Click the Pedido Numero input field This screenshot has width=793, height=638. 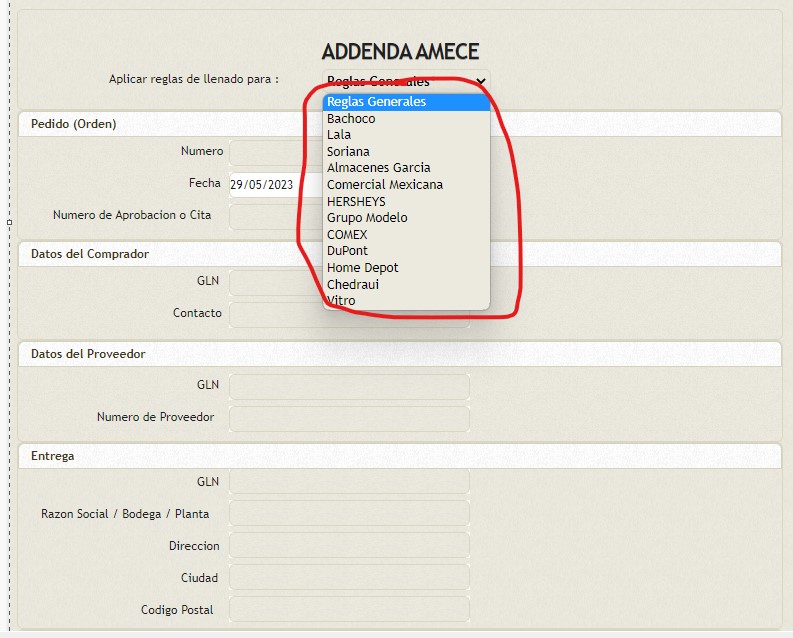click(276, 153)
